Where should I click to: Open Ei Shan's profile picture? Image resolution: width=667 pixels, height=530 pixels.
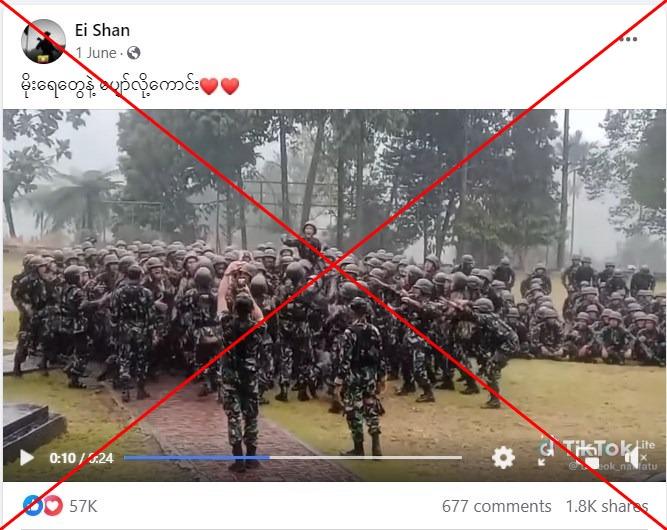pyautogui.click(x=43, y=41)
